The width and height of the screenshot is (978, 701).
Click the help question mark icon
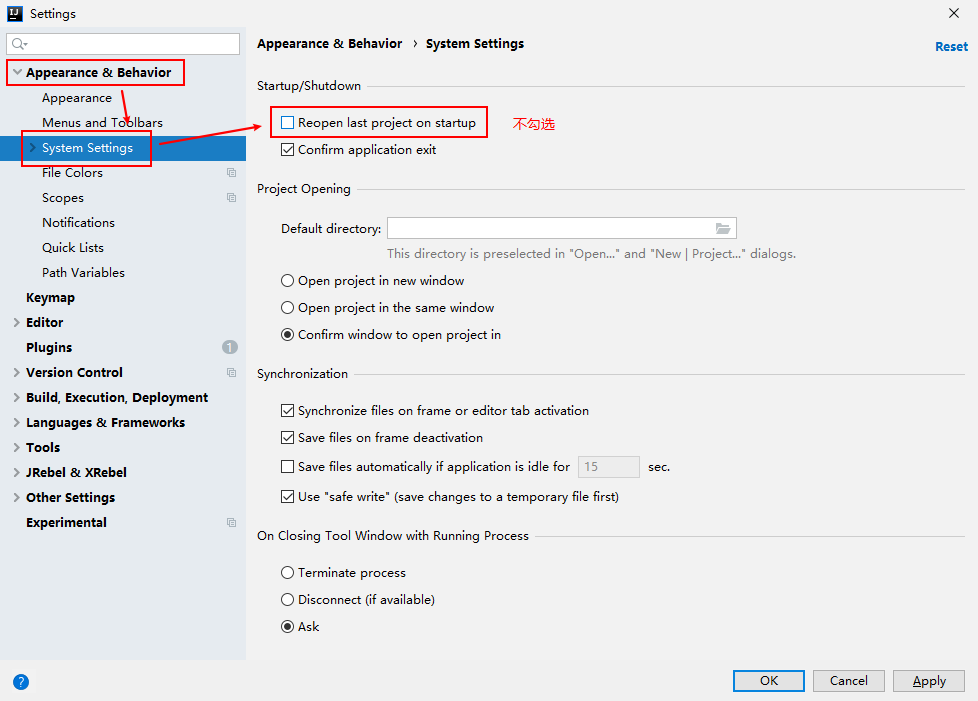pos(21,682)
